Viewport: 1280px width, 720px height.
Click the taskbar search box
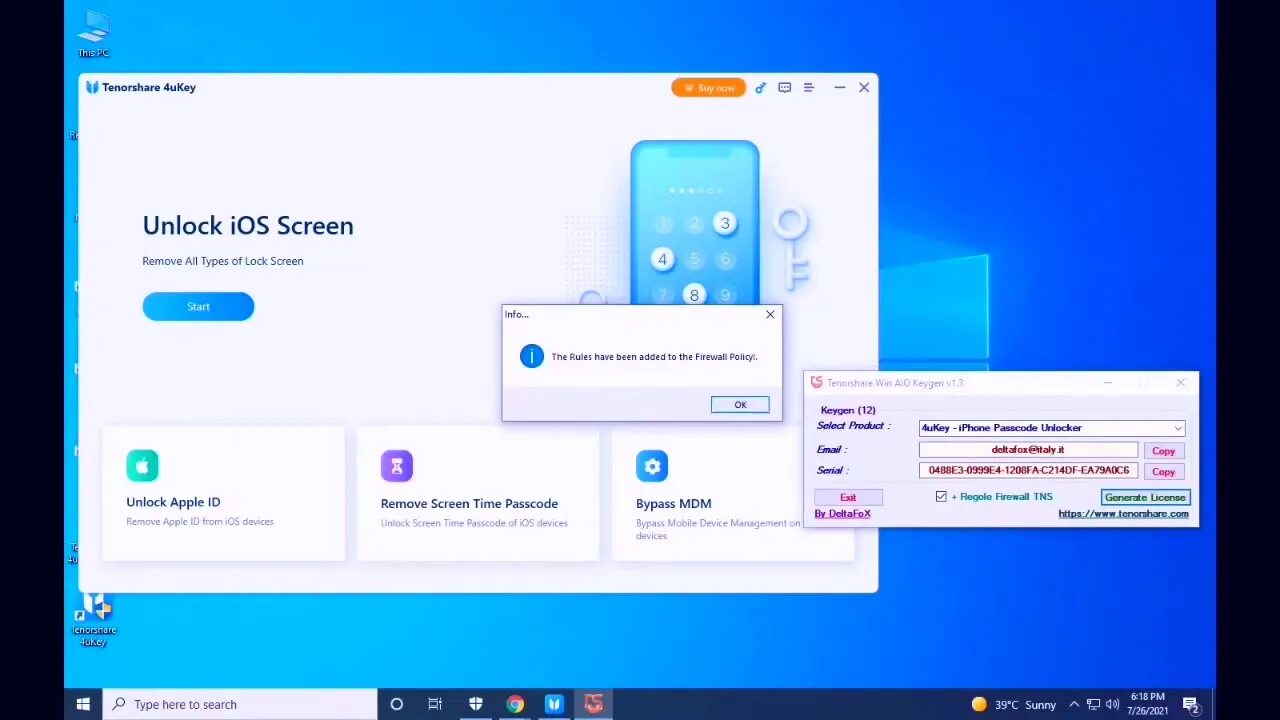click(x=240, y=704)
